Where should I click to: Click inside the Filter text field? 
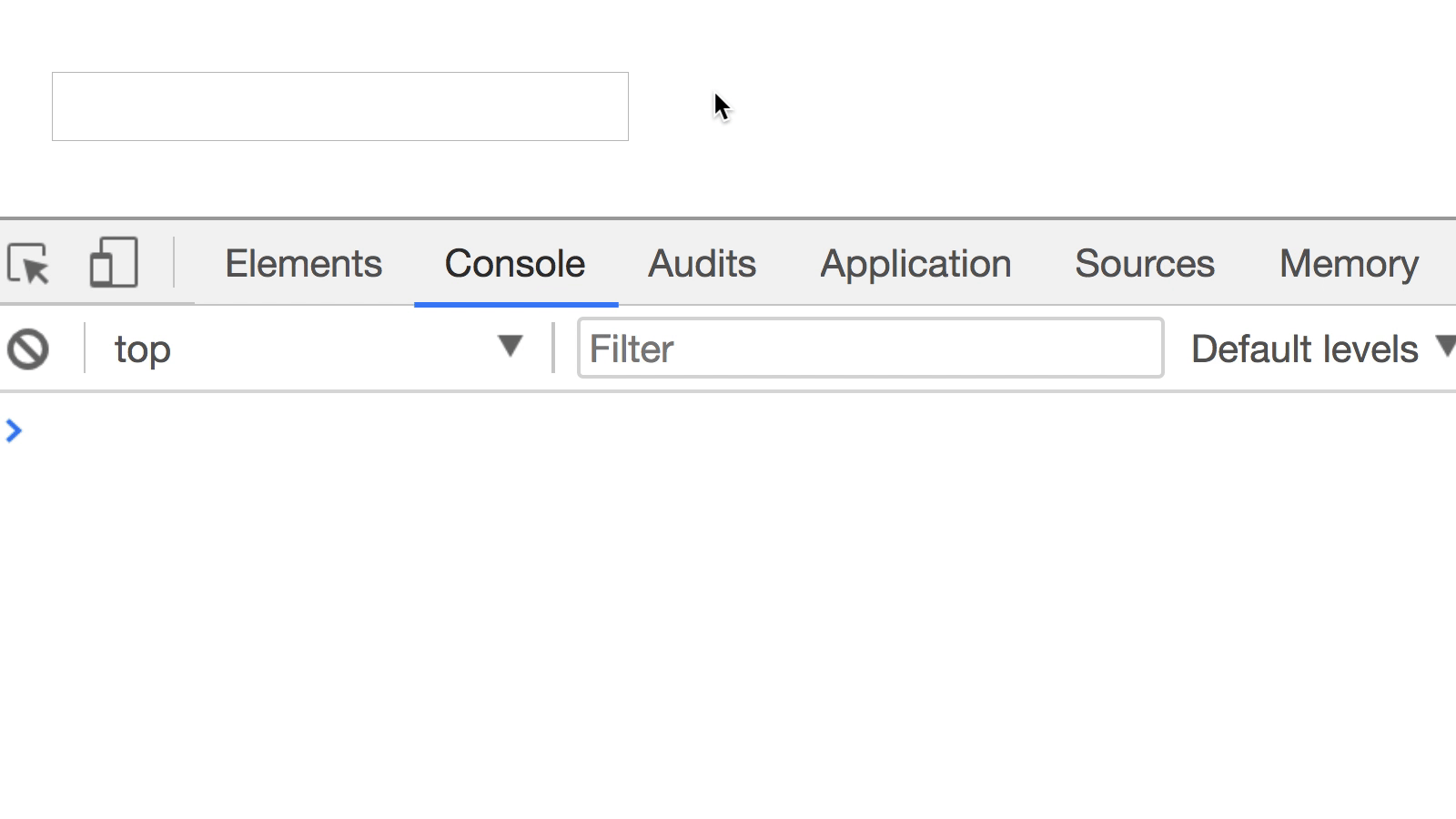coord(869,349)
